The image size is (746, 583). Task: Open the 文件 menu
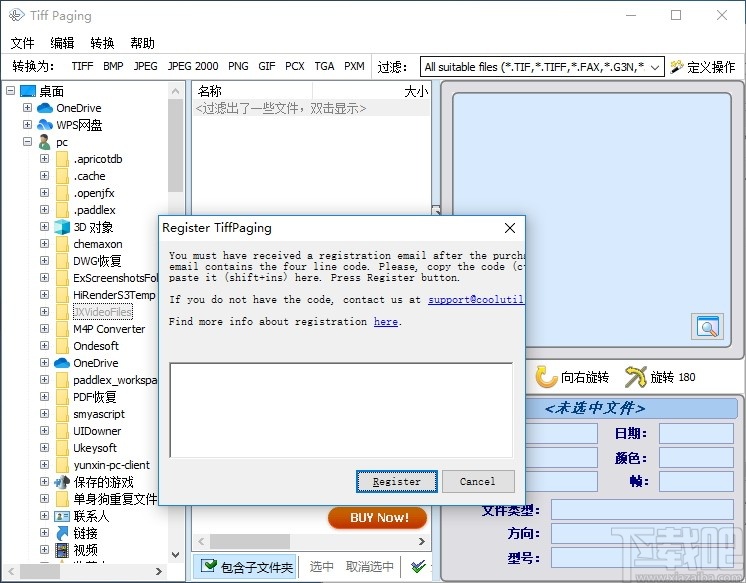(22, 43)
